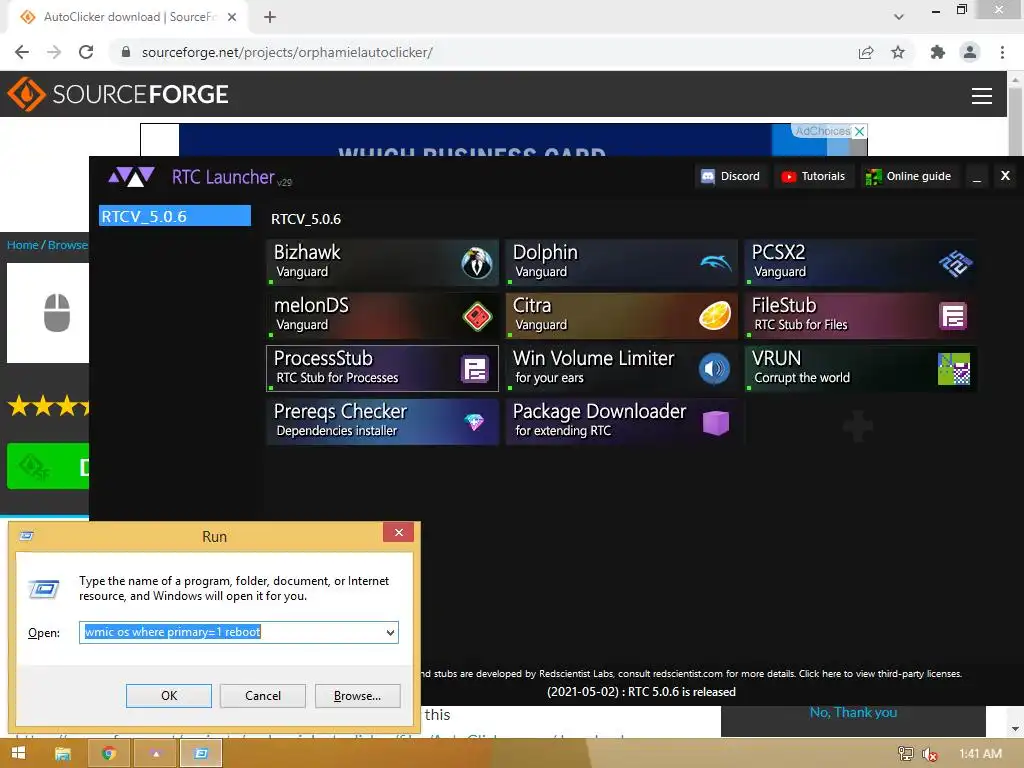Click network tray icon
The height and width of the screenshot is (768, 1024).
905,754
